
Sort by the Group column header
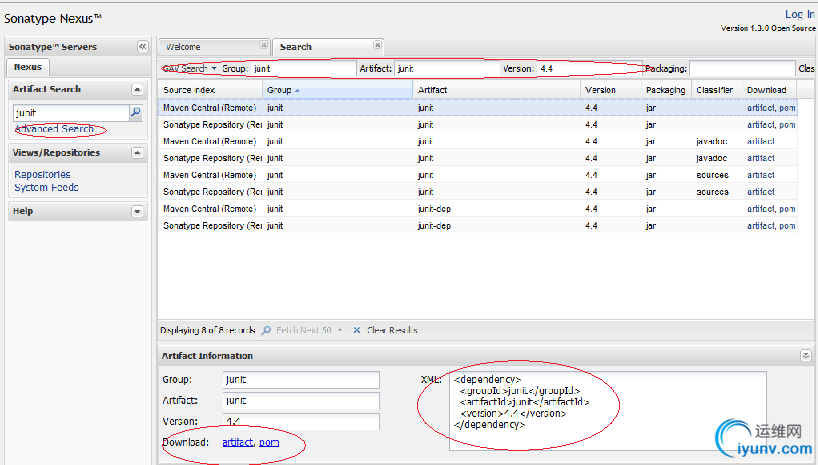pyautogui.click(x=338, y=90)
